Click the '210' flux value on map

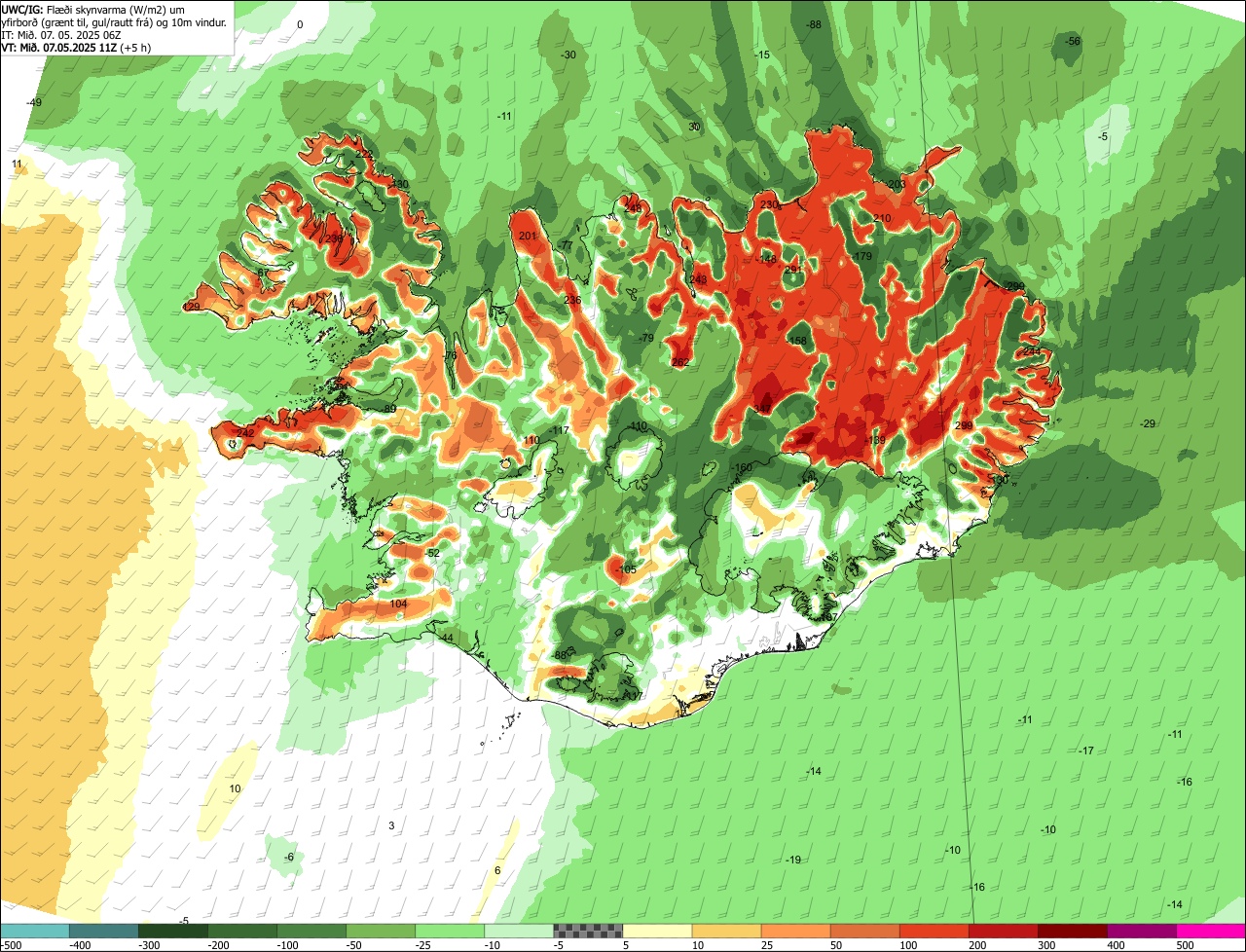click(x=882, y=218)
